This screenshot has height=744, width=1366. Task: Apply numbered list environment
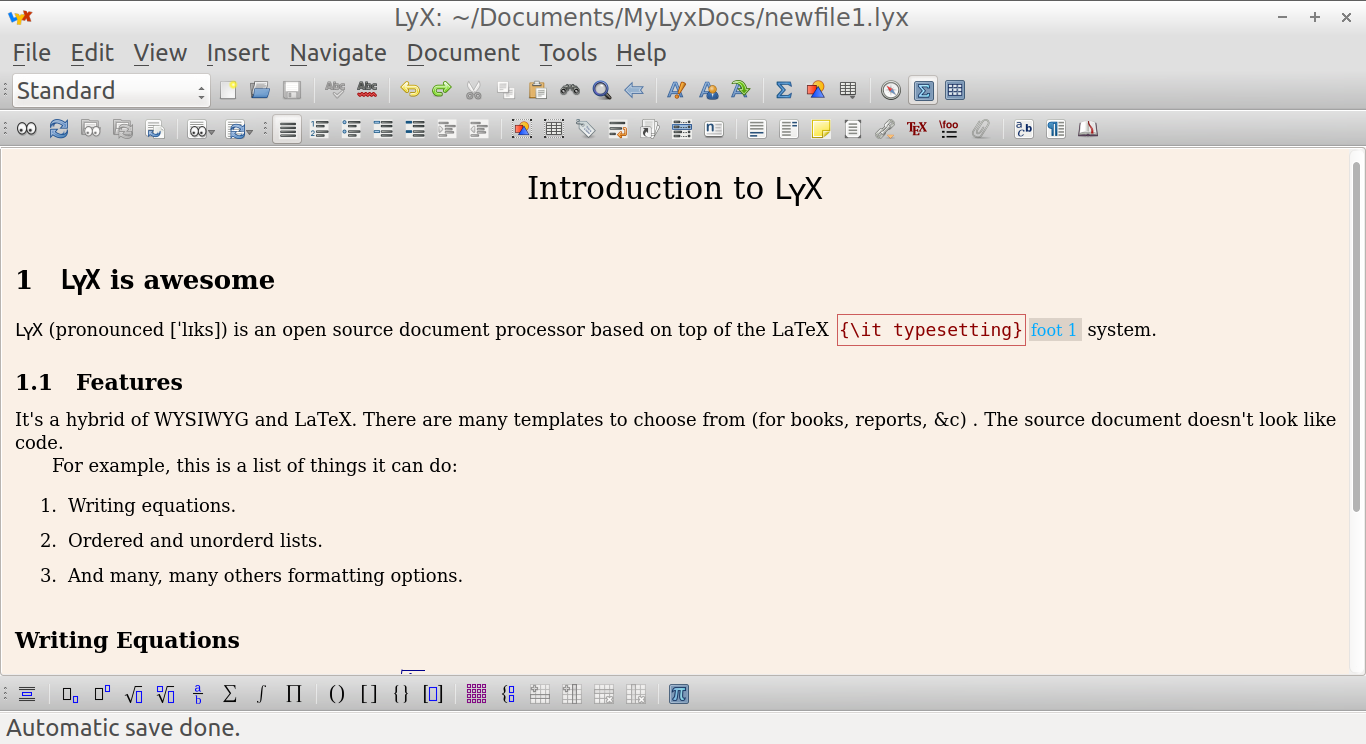tap(319, 129)
